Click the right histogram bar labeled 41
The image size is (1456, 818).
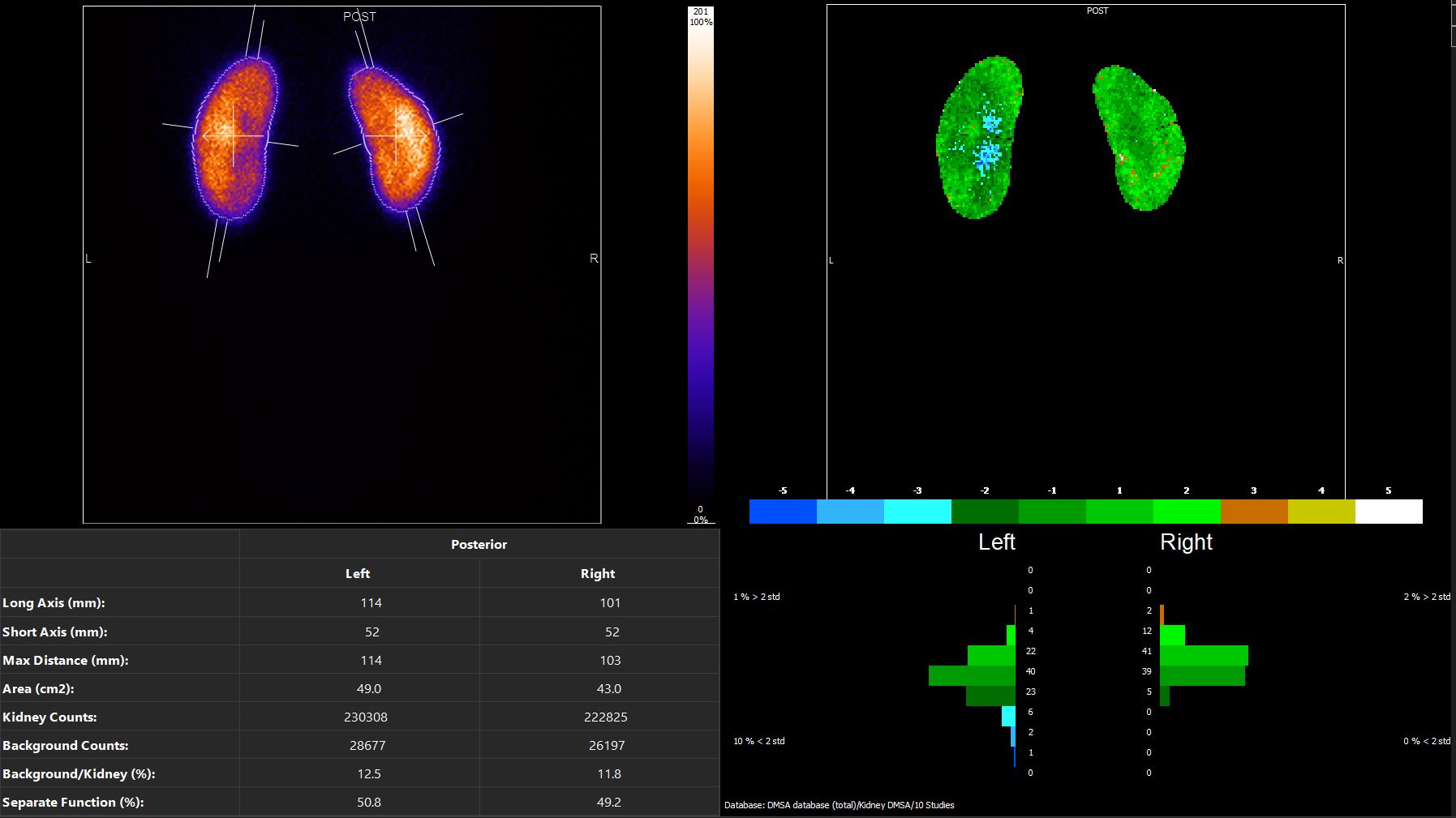point(1204,655)
